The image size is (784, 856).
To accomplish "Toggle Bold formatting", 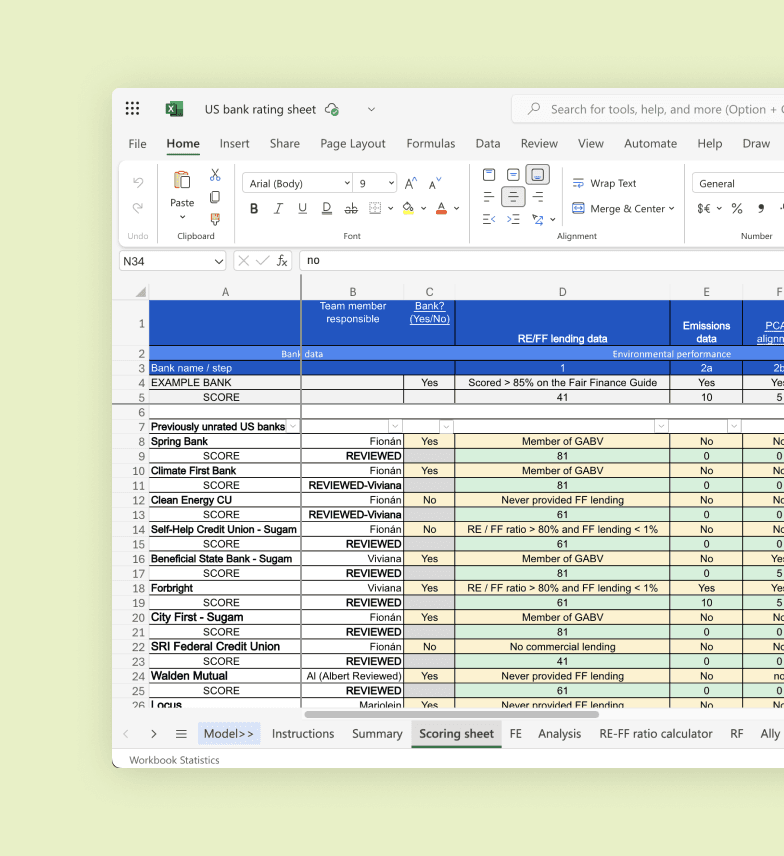I will (x=254, y=209).
